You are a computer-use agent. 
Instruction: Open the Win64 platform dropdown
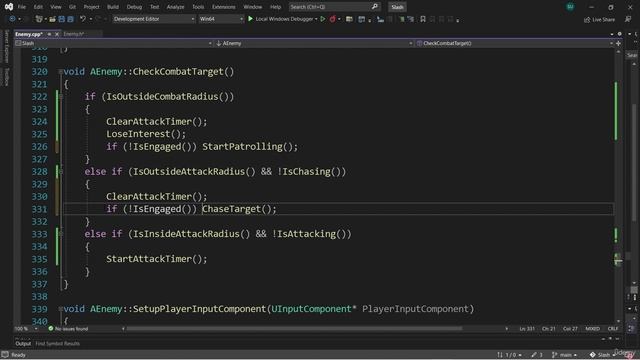click(221, 19)
